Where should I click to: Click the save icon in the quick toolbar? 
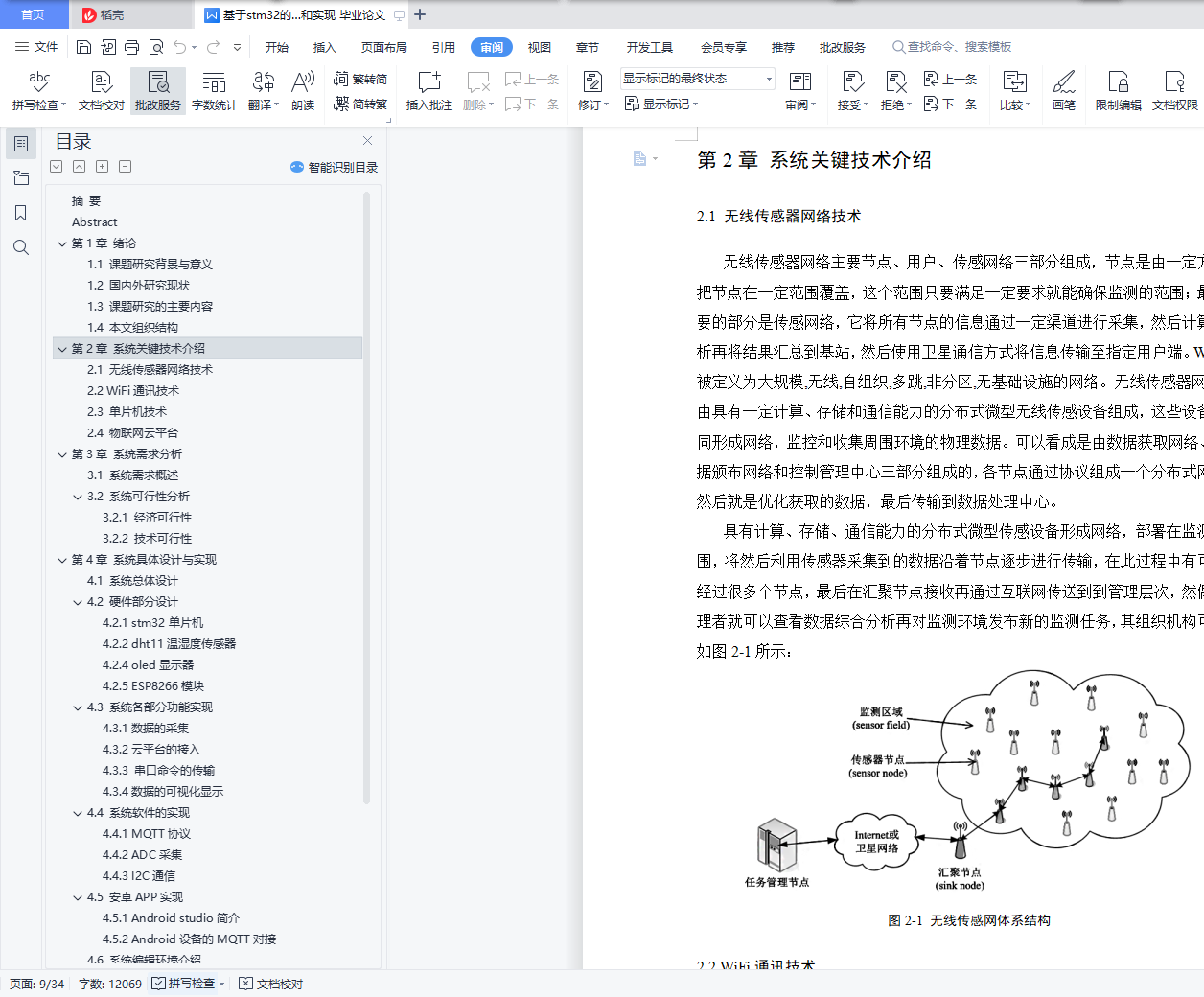[83, 47]
